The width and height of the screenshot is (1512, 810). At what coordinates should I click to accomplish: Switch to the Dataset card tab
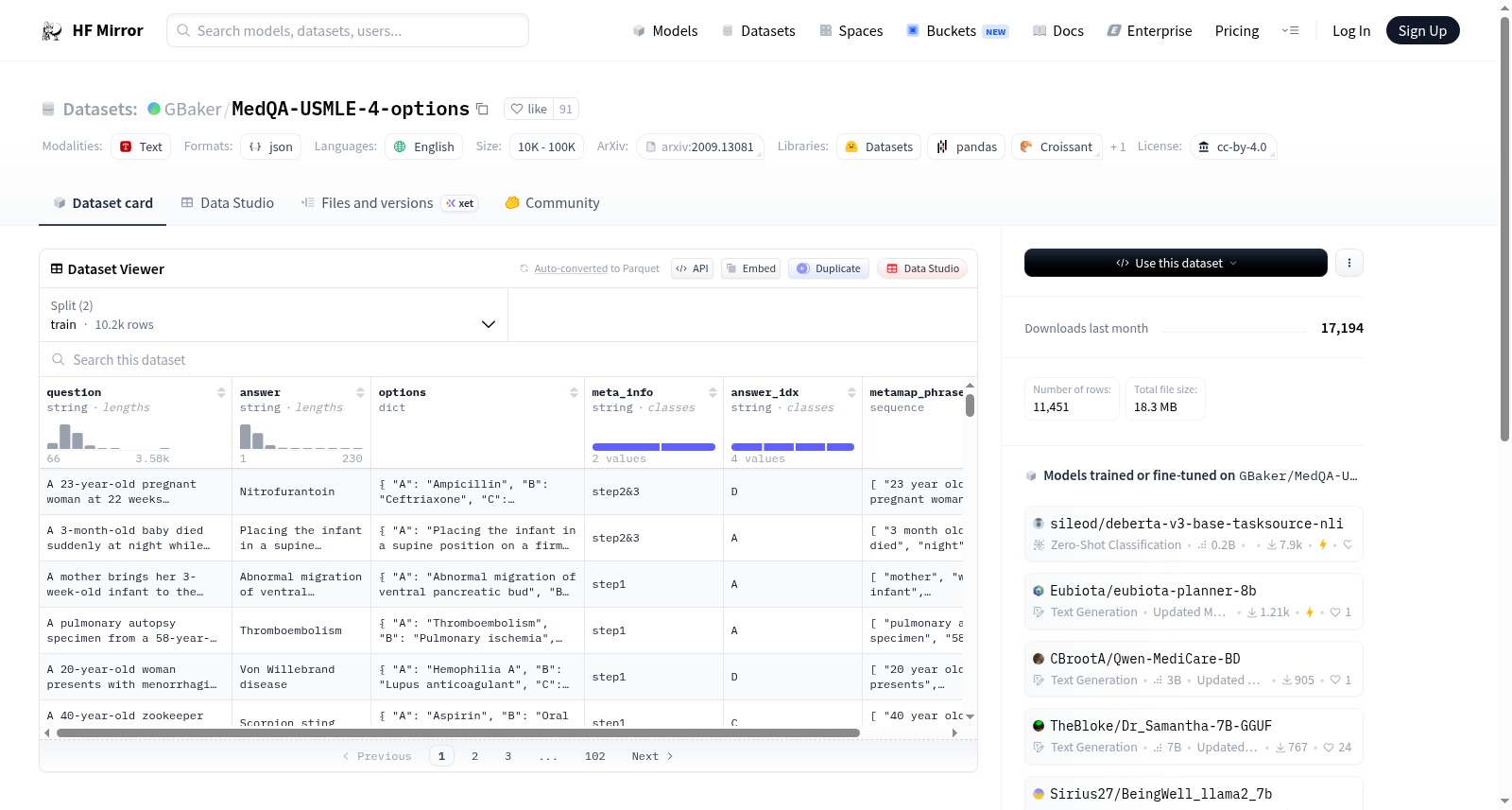click(x=102, y=203)
